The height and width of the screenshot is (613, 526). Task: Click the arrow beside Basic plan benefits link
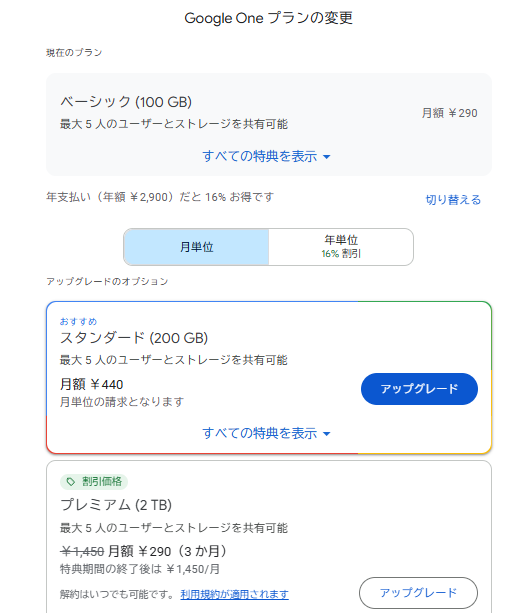pos(327,157)
